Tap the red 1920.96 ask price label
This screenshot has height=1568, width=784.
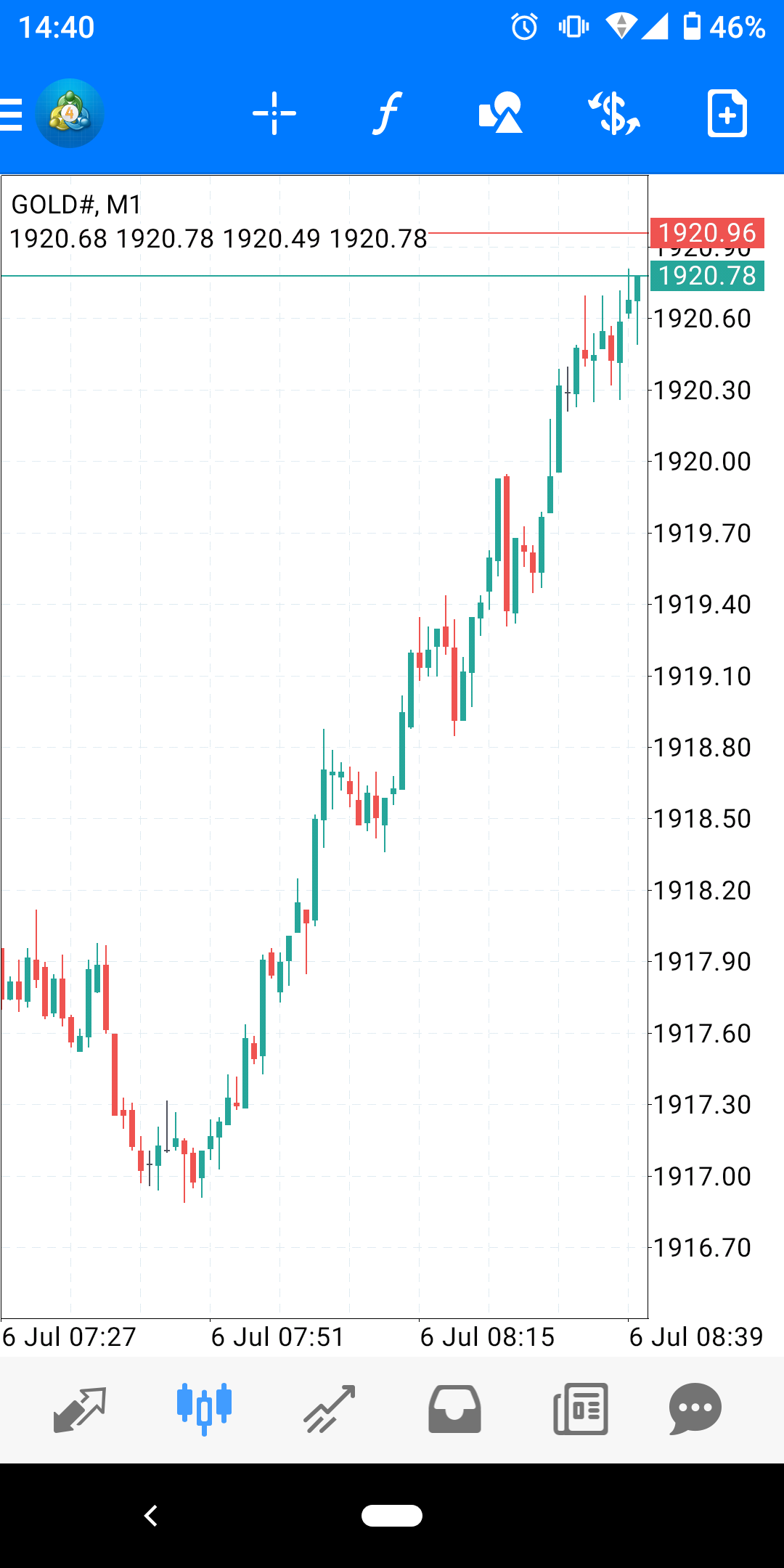706,233
